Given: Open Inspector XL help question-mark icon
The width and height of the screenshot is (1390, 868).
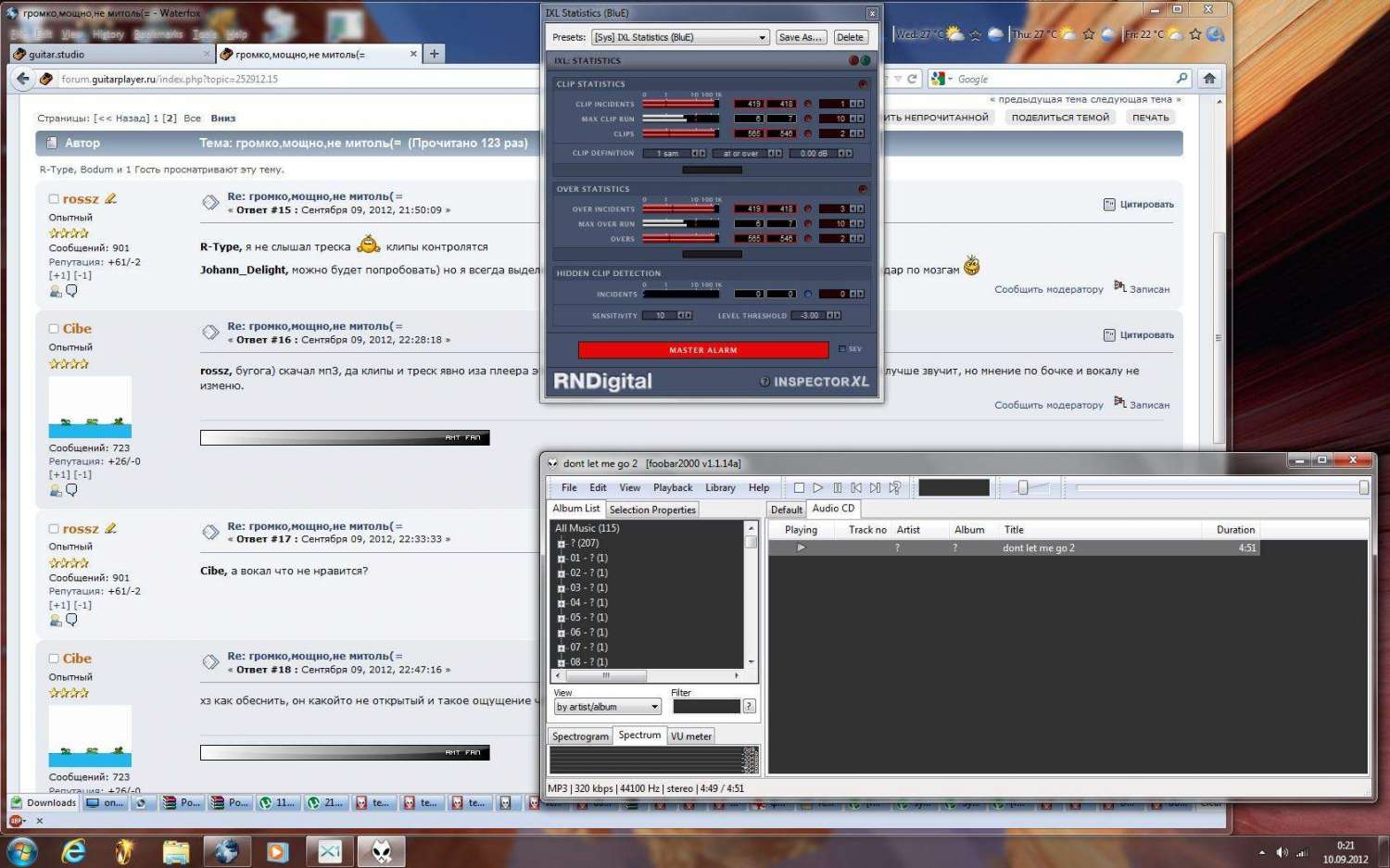Looking at the screenshot, I should click(x=764, y=382).
